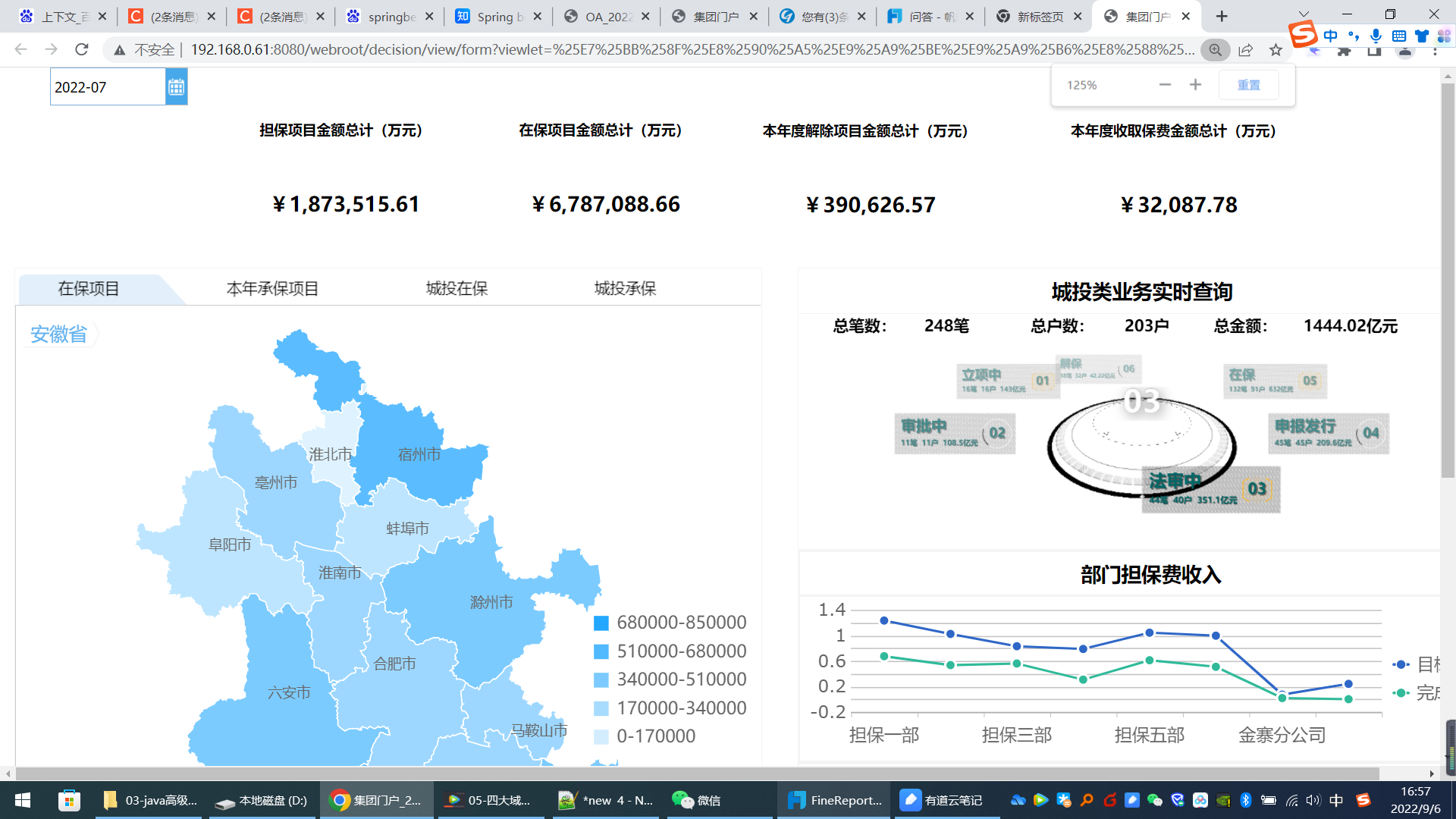Toggle the 680000-850000 legend range
This screenshot has height=819, width=1456.
pyautogui.click(x=670, y=623)
